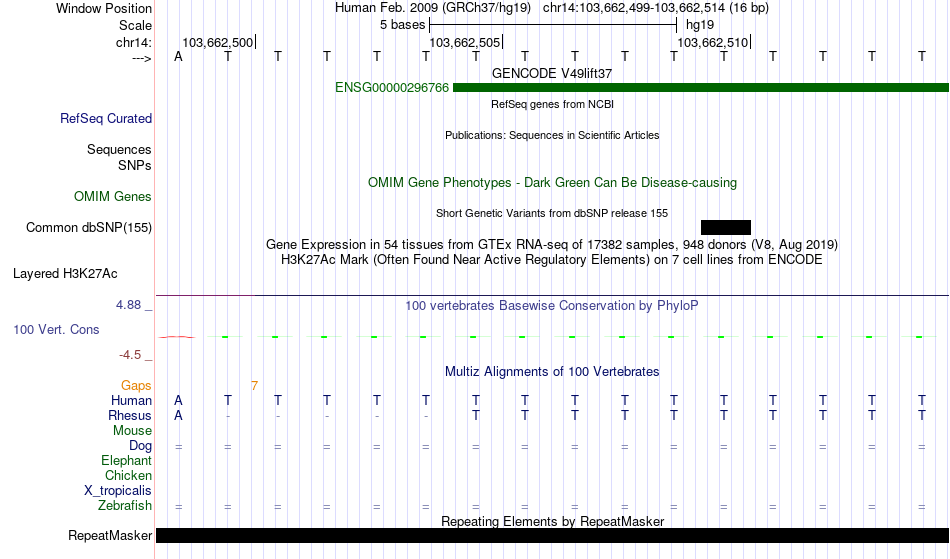950x559 pixels.
Task: Click the Dog species label
Action: (x=141, y=446)
